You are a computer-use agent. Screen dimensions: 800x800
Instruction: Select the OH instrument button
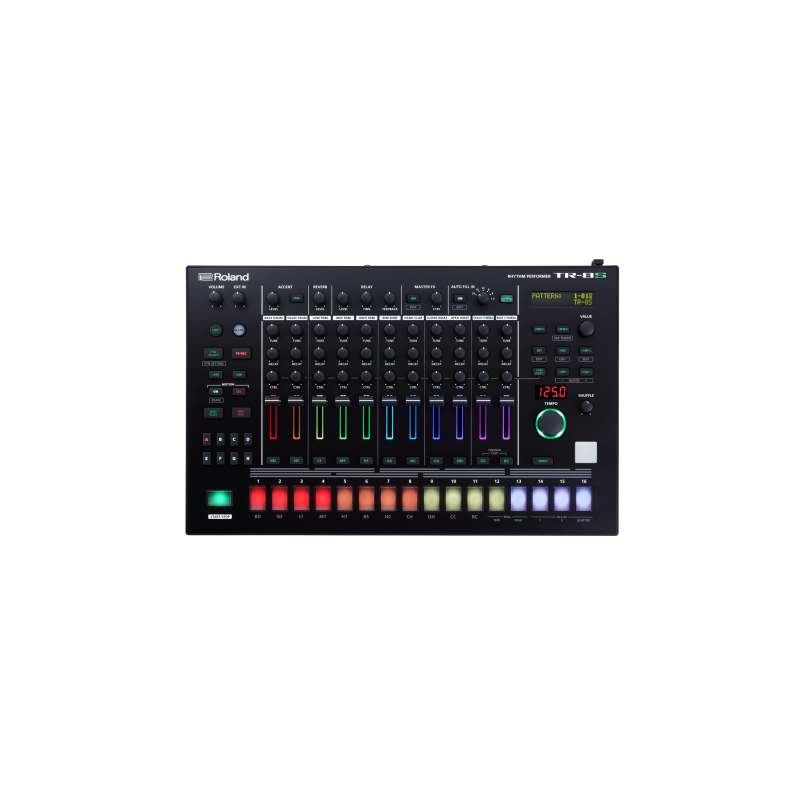pos(460,461)
